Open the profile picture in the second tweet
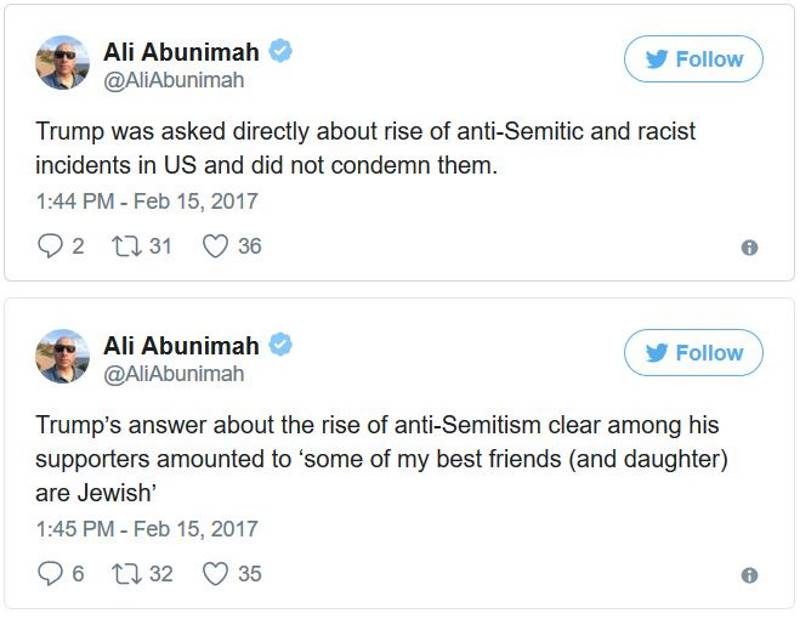The height and width of the screenshot is (619, 800). (x=62, y=356)
